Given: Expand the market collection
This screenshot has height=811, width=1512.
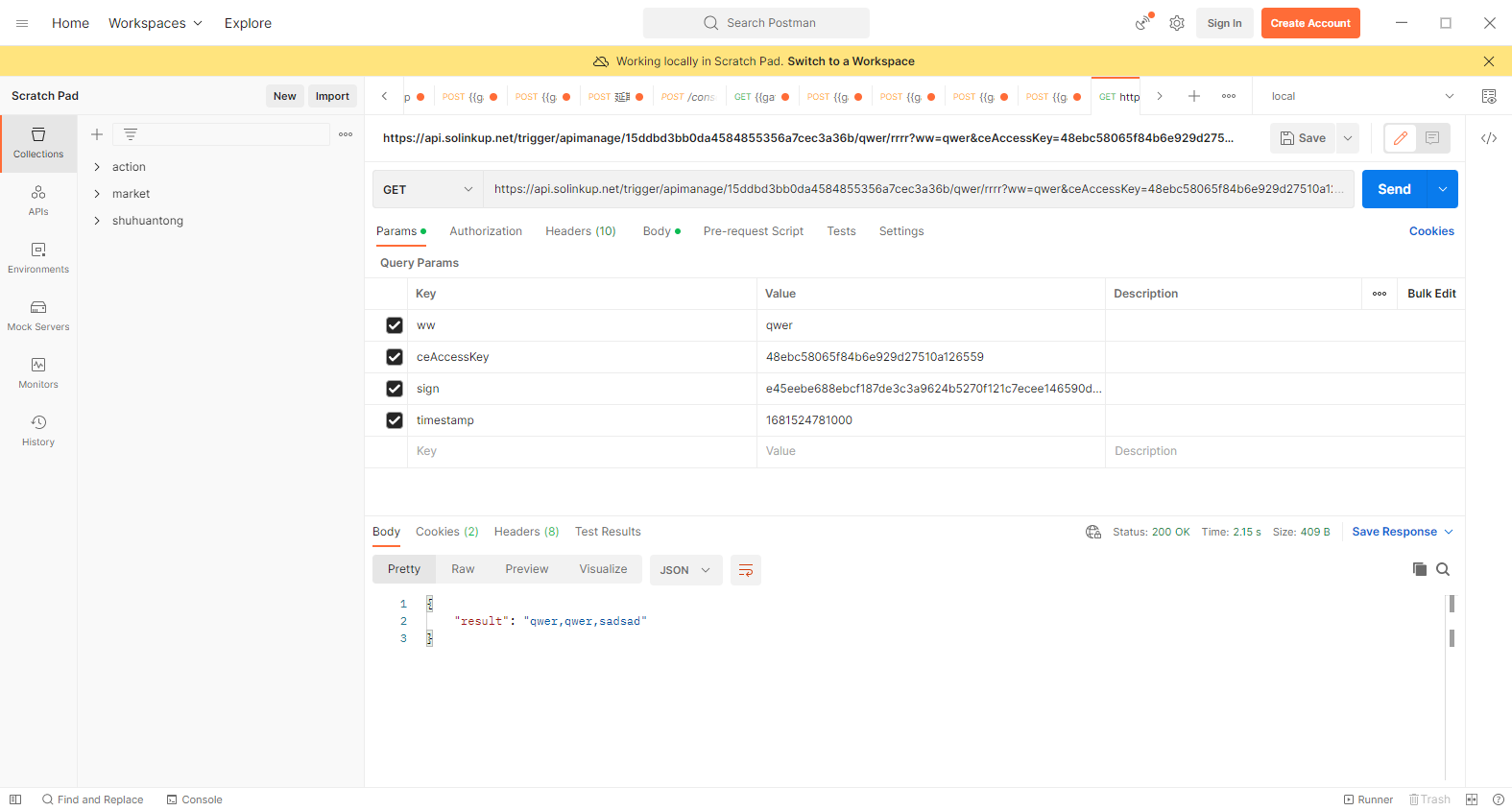Looking at the screenshot, I should pos(97,194).
